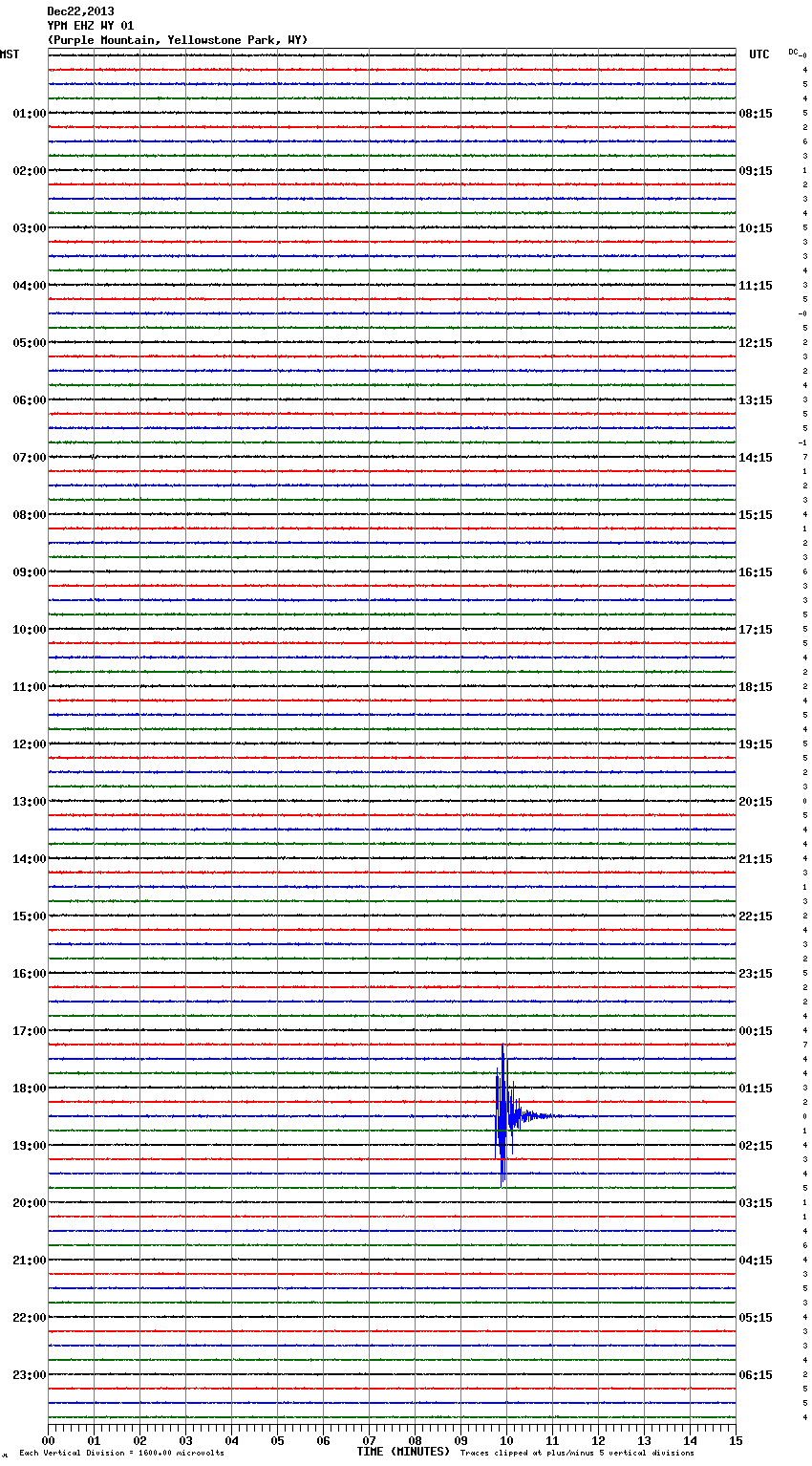Select the 04:00 MST time label
This screenshot has height=1466, width=812.
[30, 286]
